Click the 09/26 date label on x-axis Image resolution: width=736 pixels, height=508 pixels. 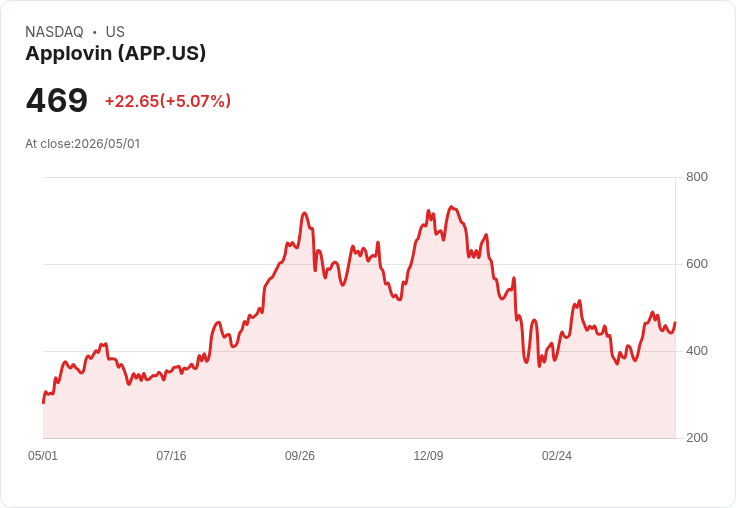[x=300, y=456]
